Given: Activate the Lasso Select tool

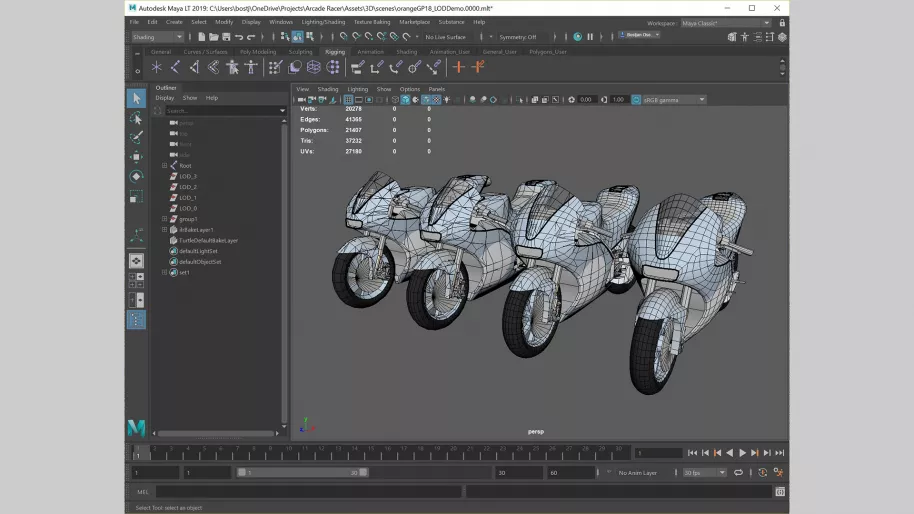Looking at the screenshot, I should point(136,118).
